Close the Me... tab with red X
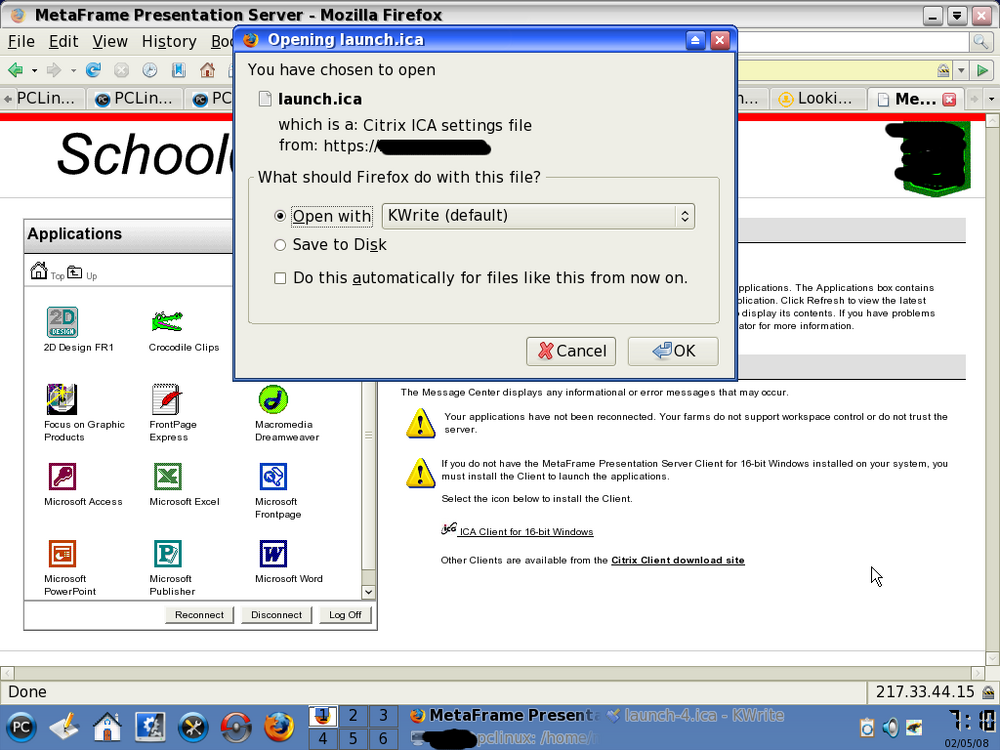 (949, 99)
